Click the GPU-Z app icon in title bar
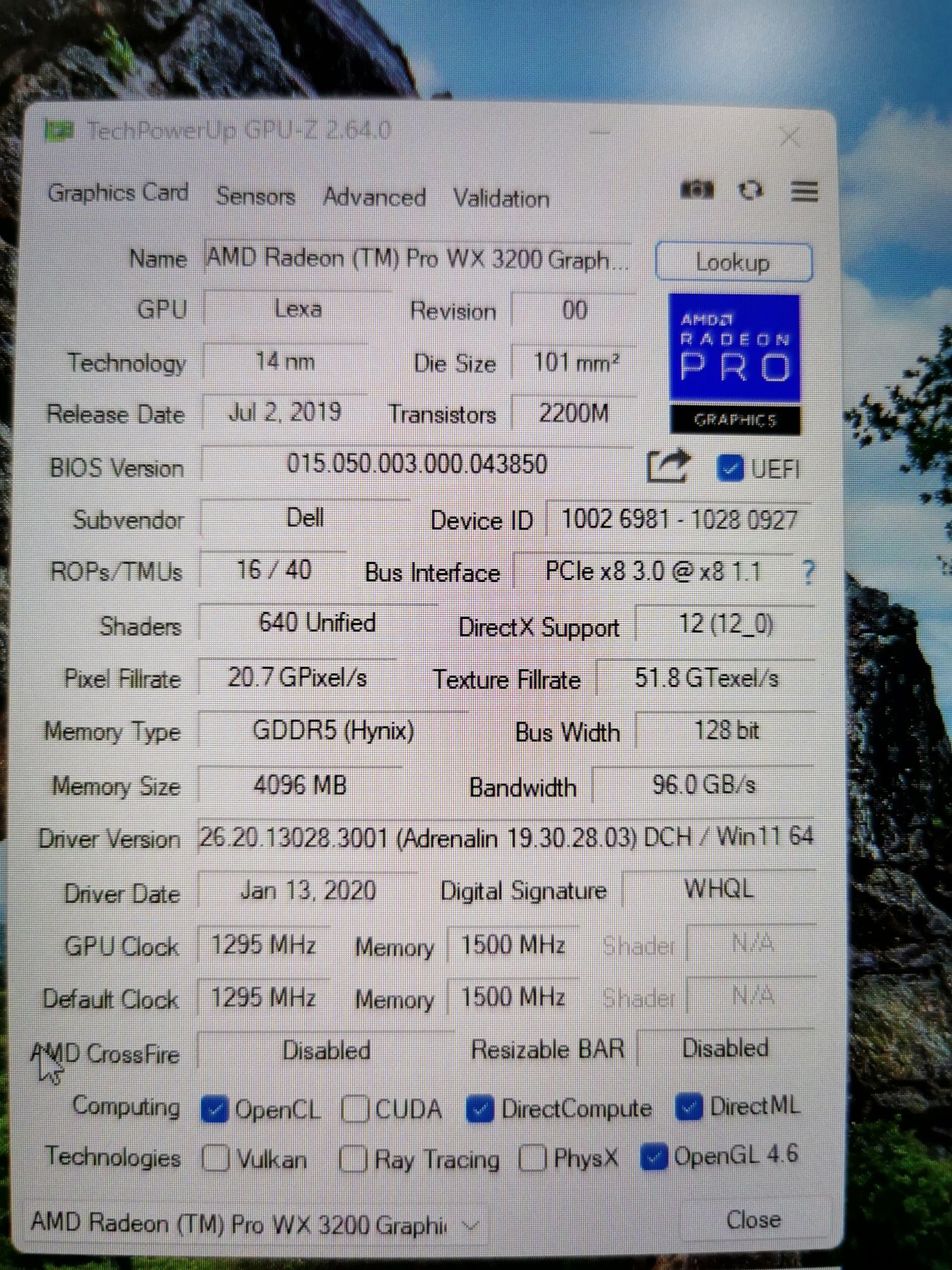952x1270 pixels. click(58, 130)
